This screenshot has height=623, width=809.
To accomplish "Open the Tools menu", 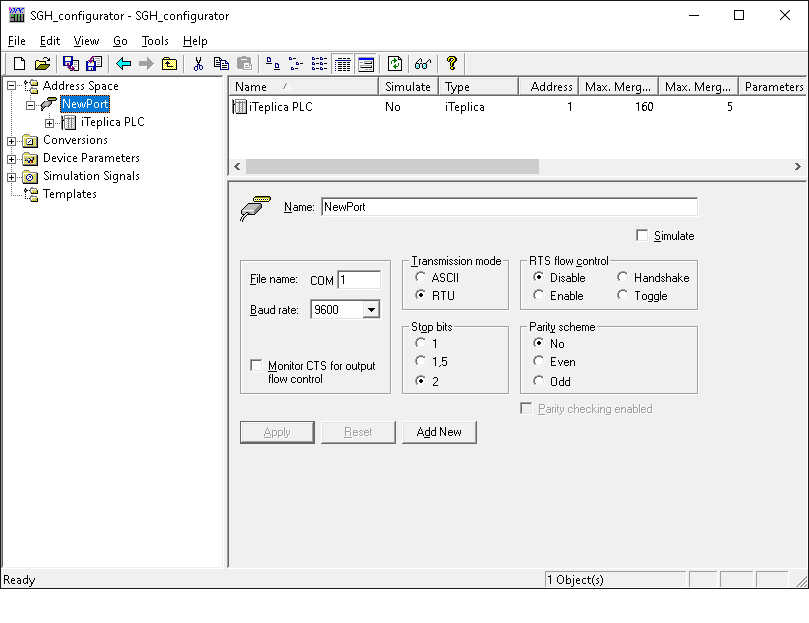I will (155, 41).
